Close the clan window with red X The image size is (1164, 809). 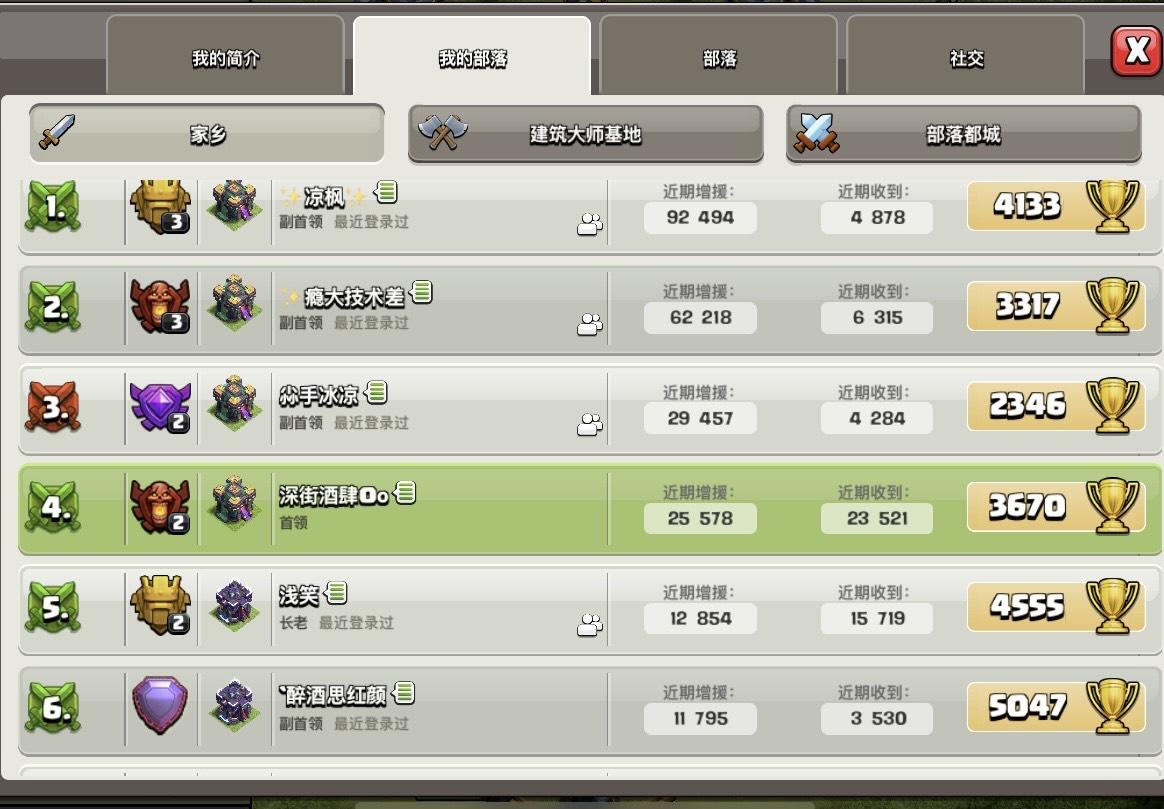point(1137,50)
